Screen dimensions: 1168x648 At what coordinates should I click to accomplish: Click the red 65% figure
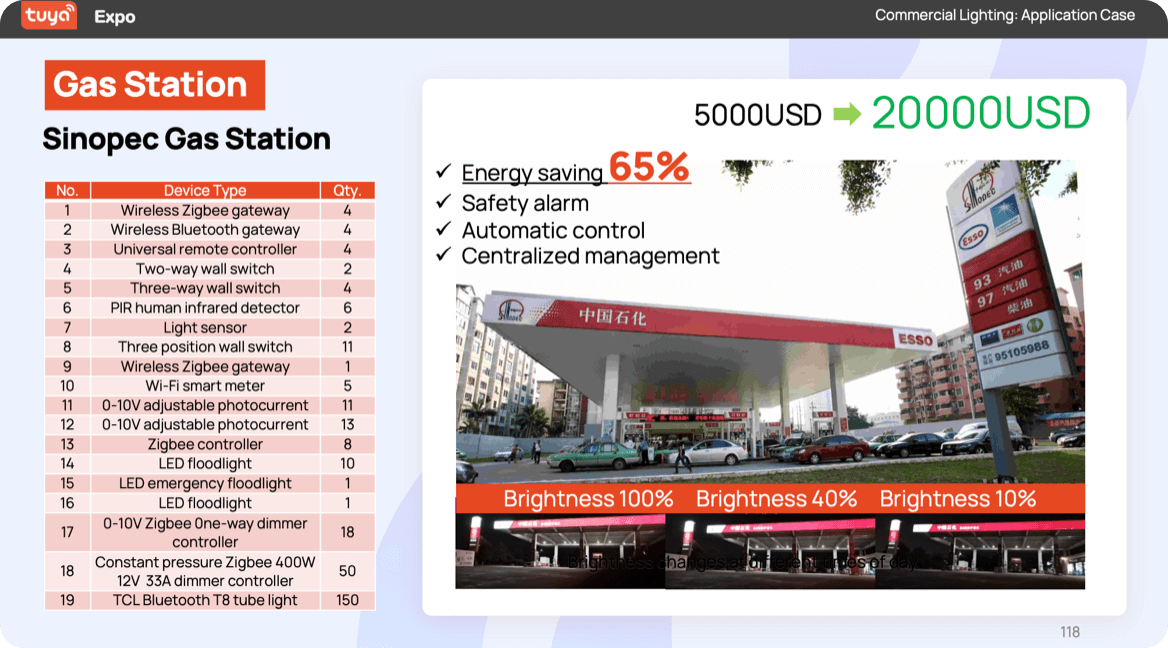tap(650, 166)
